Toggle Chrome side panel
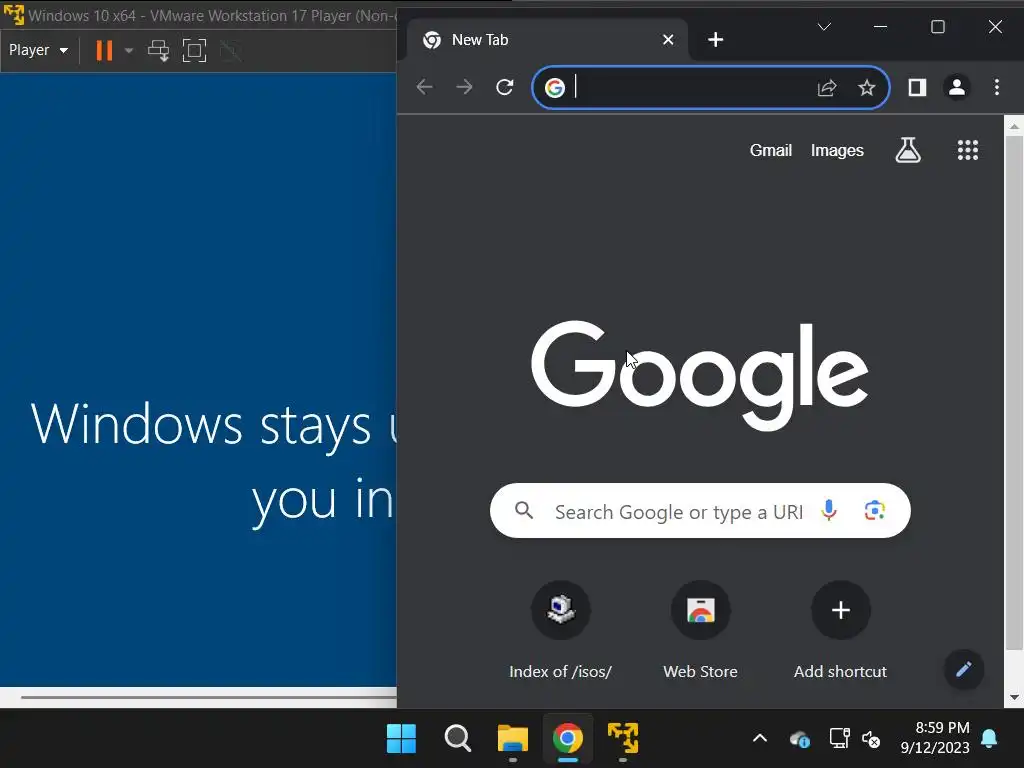 pos(918,88)
